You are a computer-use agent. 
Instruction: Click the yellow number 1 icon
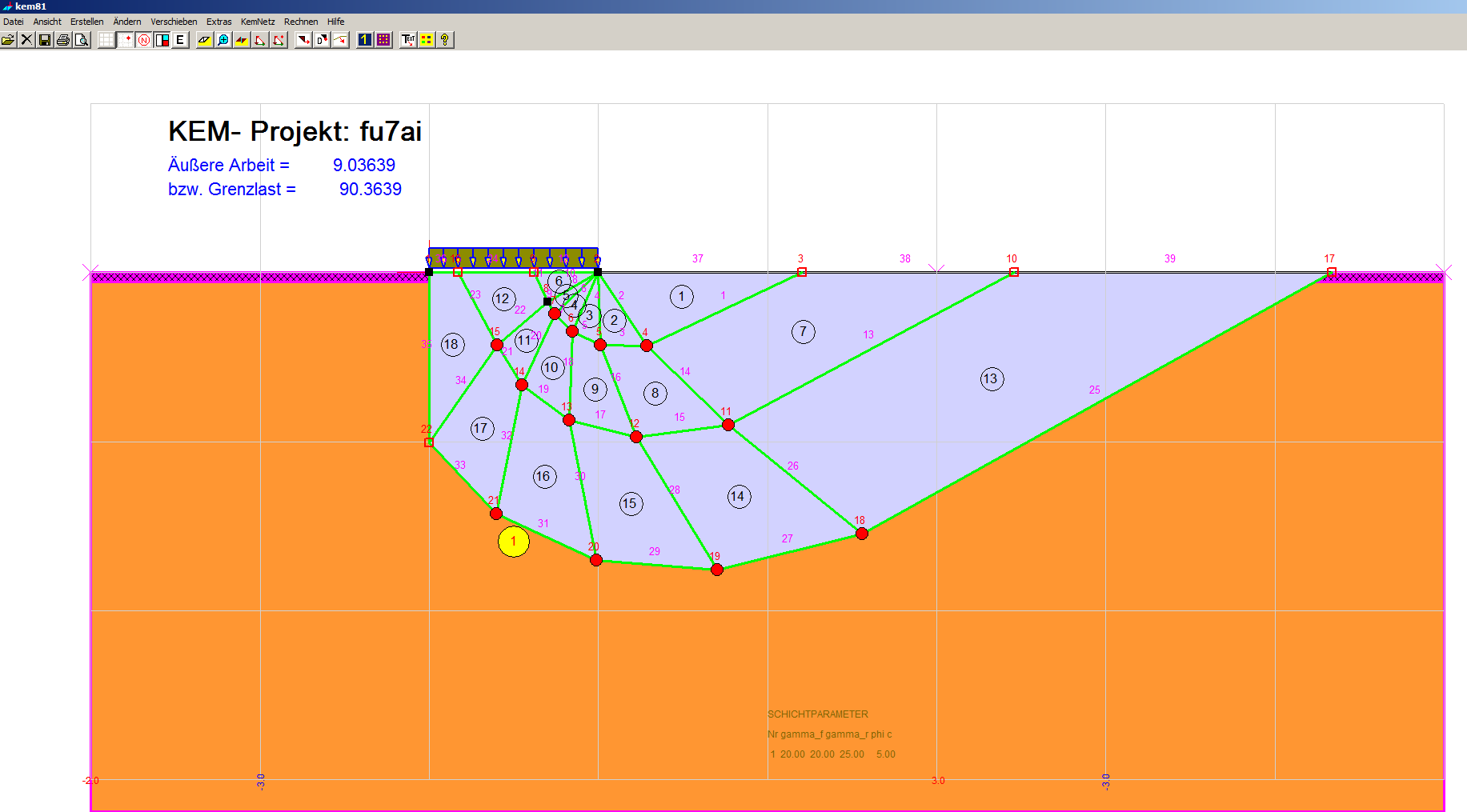(365, 39)
